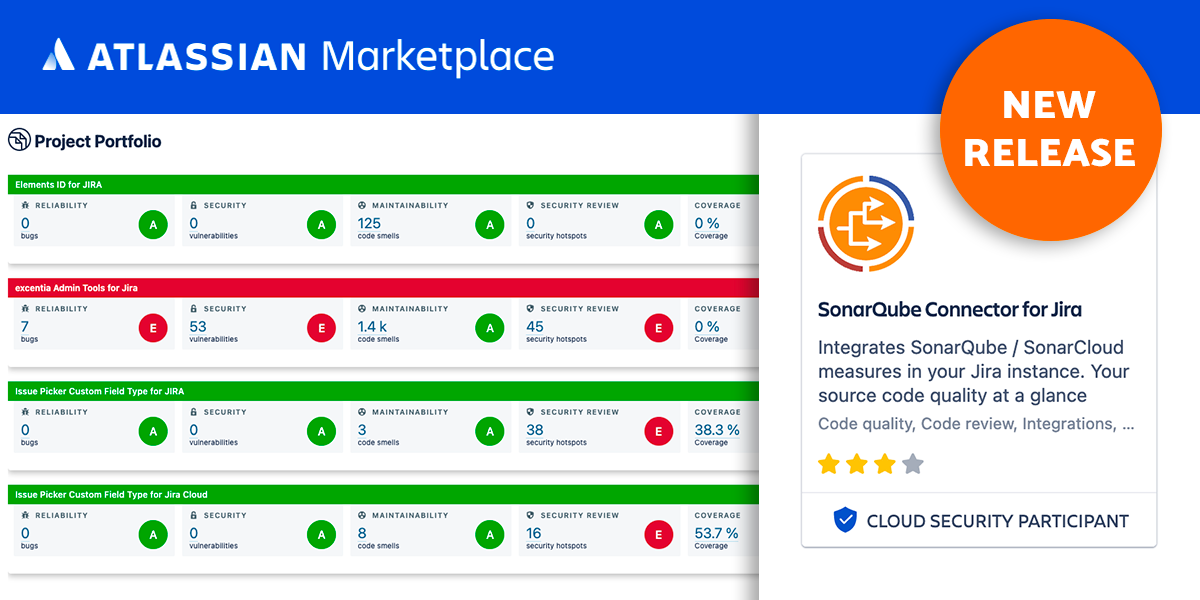Click 'Code quality, Code review, Integrations' categories text
This screenshot has height=600, width=1200.
click(976, 424)
